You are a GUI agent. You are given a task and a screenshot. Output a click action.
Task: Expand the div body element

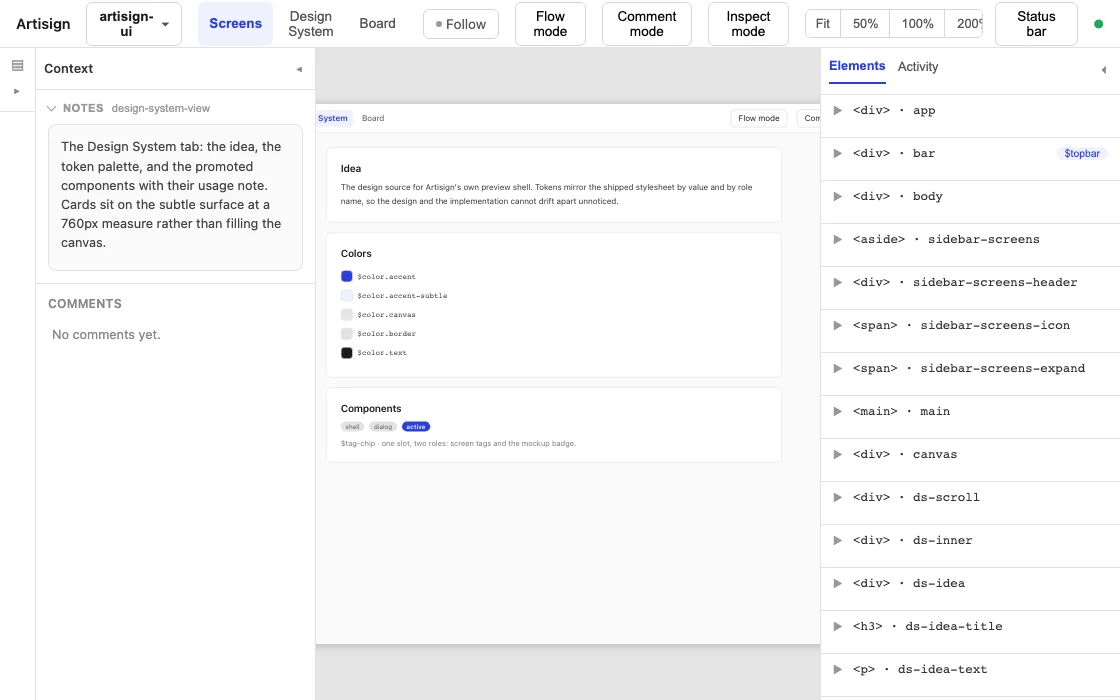pyautogui.click(x=837, y=196)
